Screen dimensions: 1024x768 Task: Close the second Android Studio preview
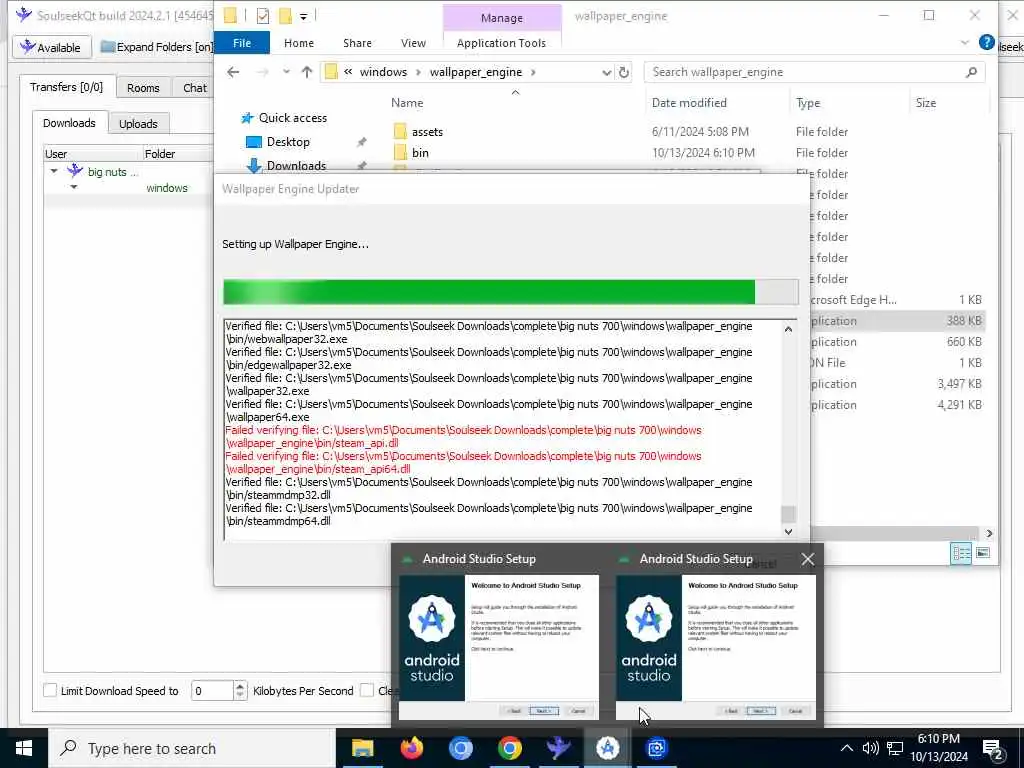808,559
